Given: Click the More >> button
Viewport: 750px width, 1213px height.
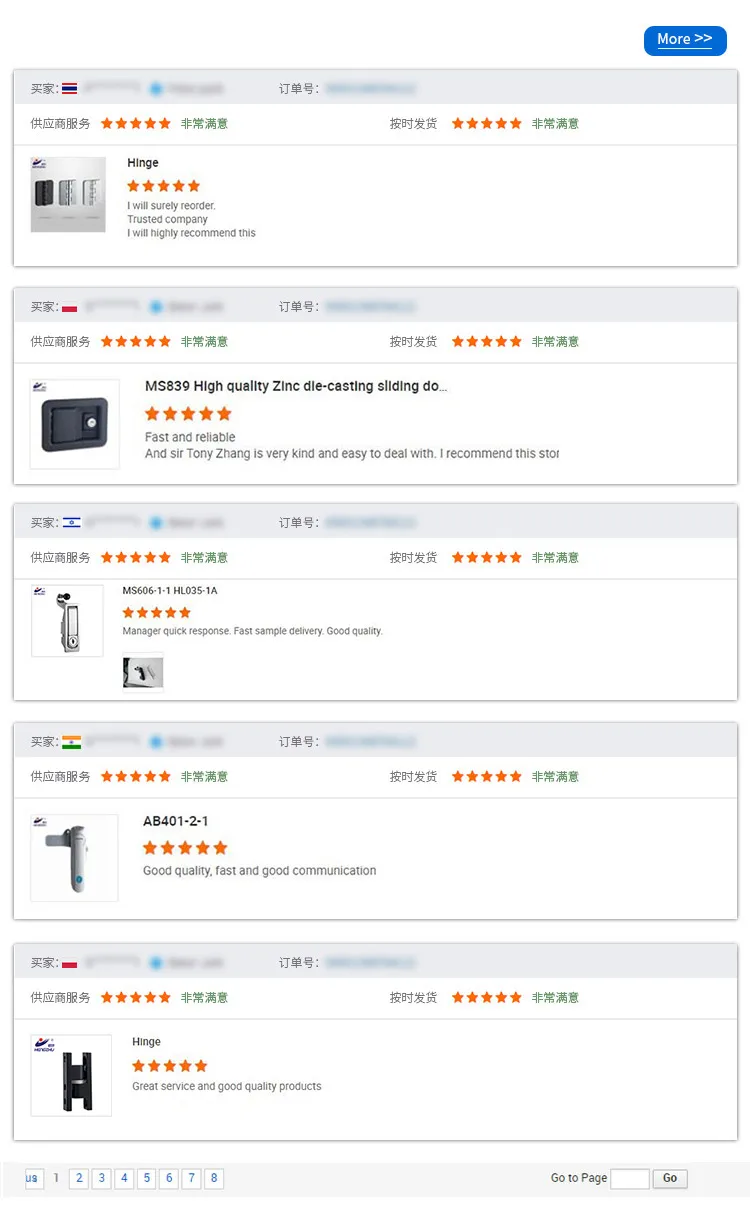Looking at the screenshot, I should point(685,40).
